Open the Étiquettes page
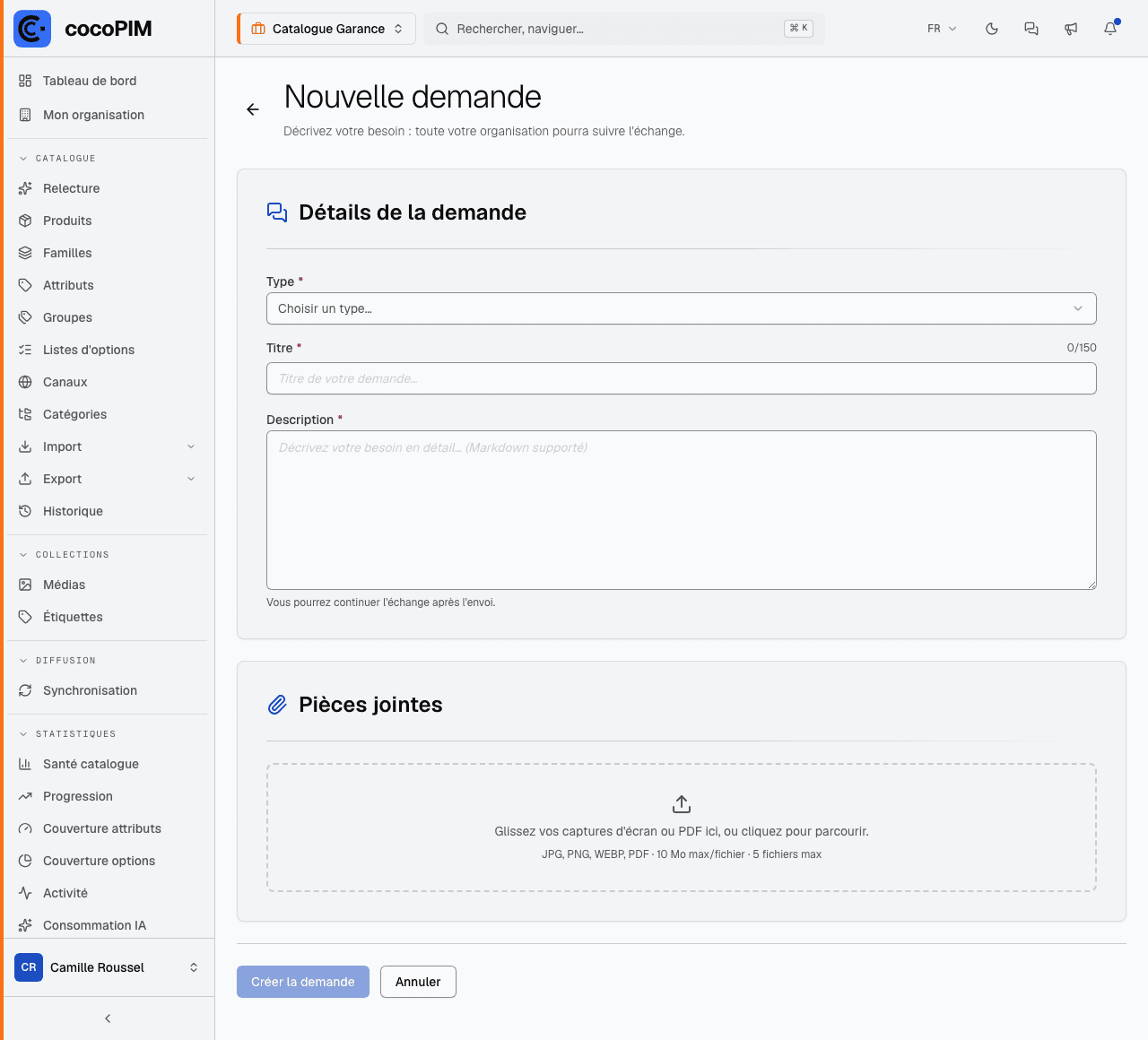This screenshot has height=1040, width=1148. pyautogui.click(x=108, y=617)
